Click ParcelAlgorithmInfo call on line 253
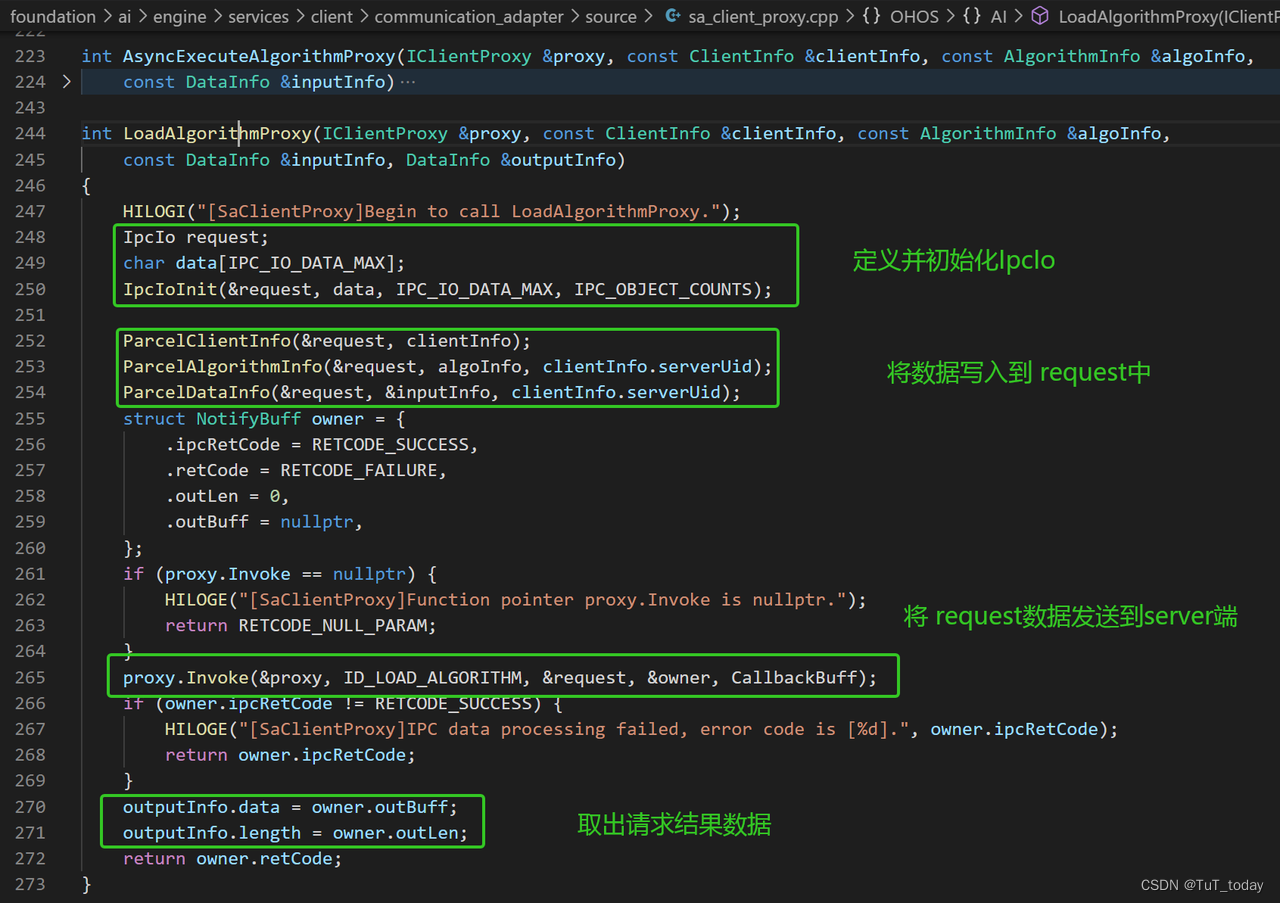Image resolution: width=1280 pixels, height=903 pixels. tap(448, 367)
